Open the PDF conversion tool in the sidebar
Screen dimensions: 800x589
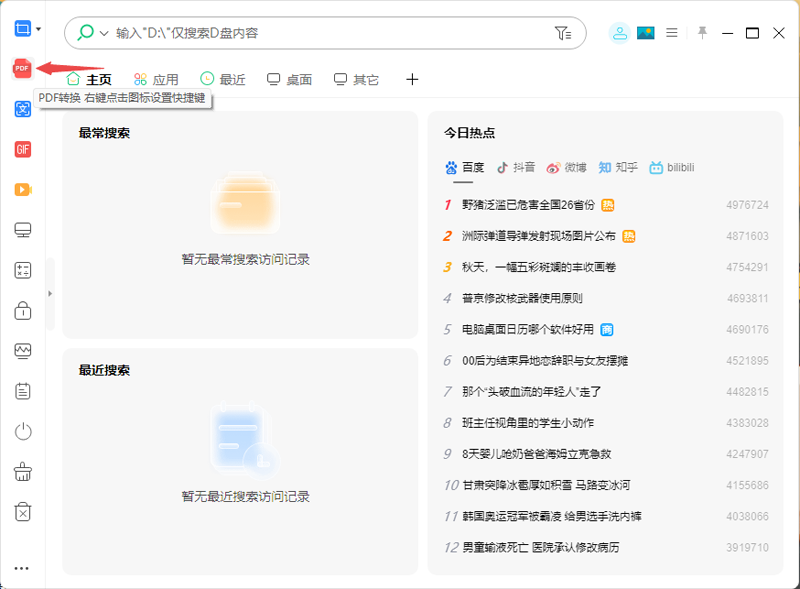coord(21,69)
